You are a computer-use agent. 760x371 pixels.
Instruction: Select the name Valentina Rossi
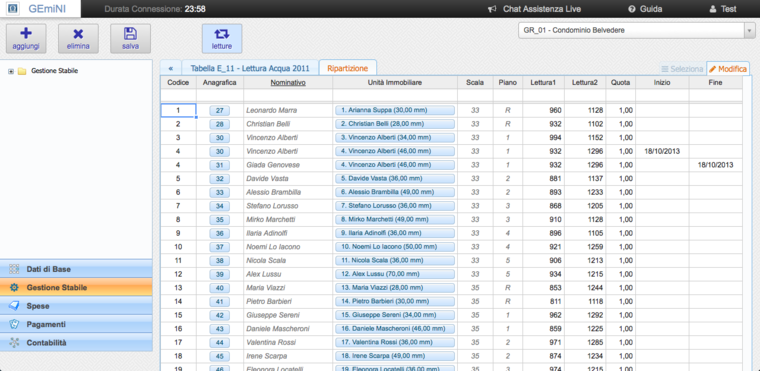(x=271, y=342)
